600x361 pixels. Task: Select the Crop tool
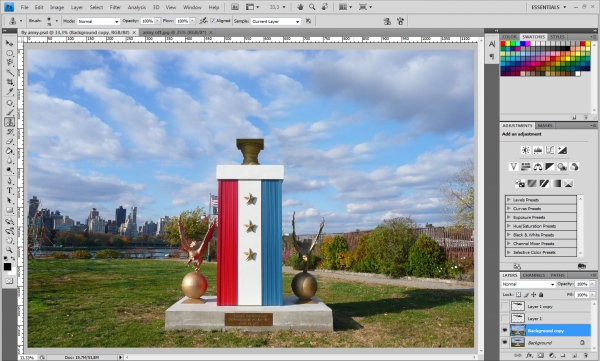point(10,82)
